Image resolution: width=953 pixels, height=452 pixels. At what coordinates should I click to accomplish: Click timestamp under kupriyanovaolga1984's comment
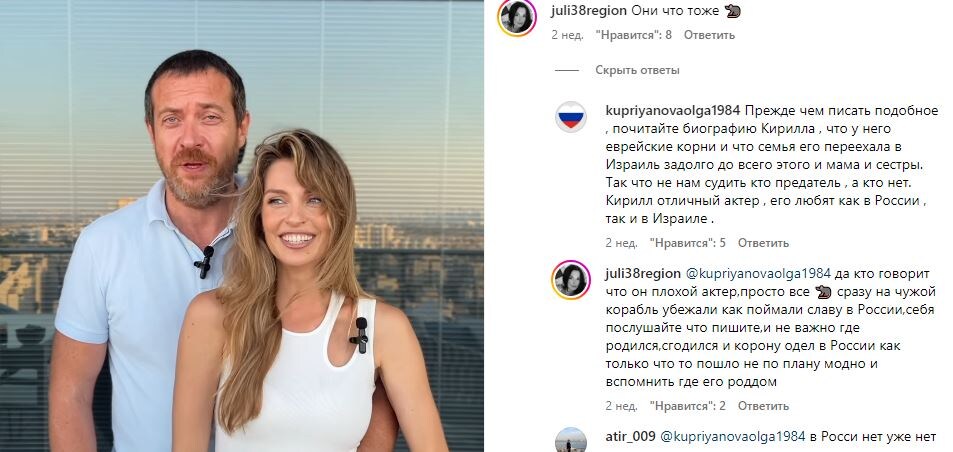621,243
